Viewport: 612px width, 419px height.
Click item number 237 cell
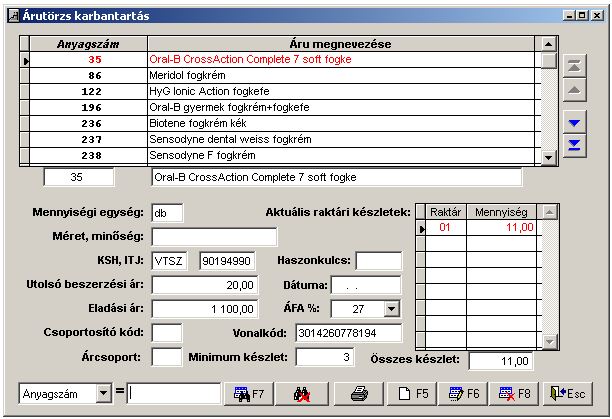coord(89,139)
